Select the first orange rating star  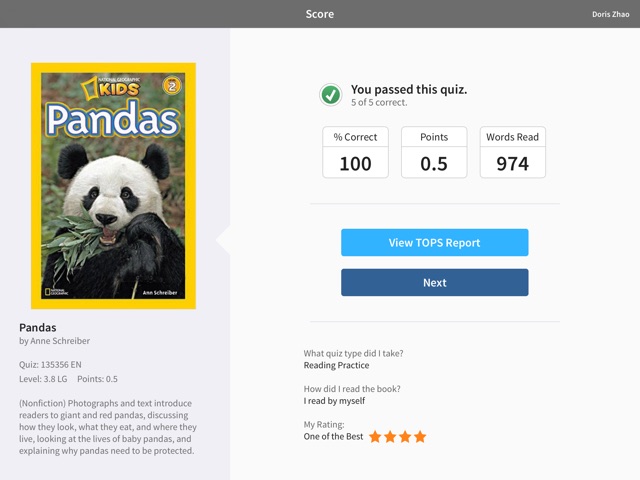375,437
